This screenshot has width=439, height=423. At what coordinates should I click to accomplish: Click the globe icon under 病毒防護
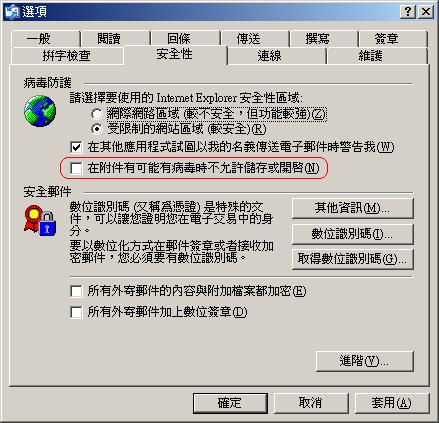[x=40, y=111]
